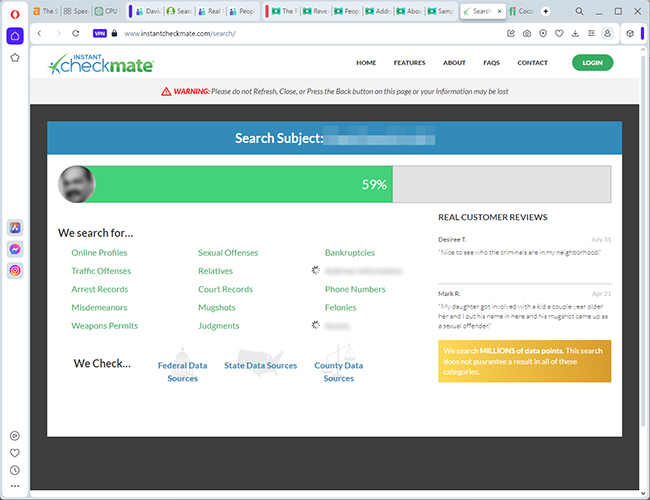This screenshot has height=500, width=650.
Task: Click the Online Profiles item
Action: tap(99, 252)
